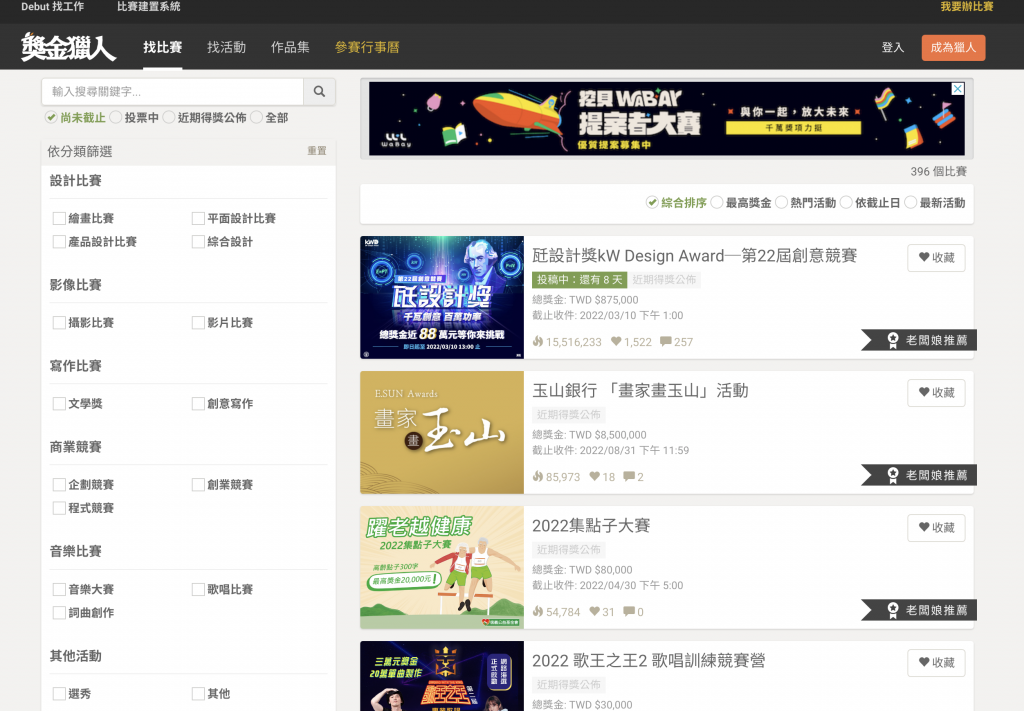Check the 其他 category
This screenshot has width=1024, height=711.
pyautogui.click(x=199, y=693)
